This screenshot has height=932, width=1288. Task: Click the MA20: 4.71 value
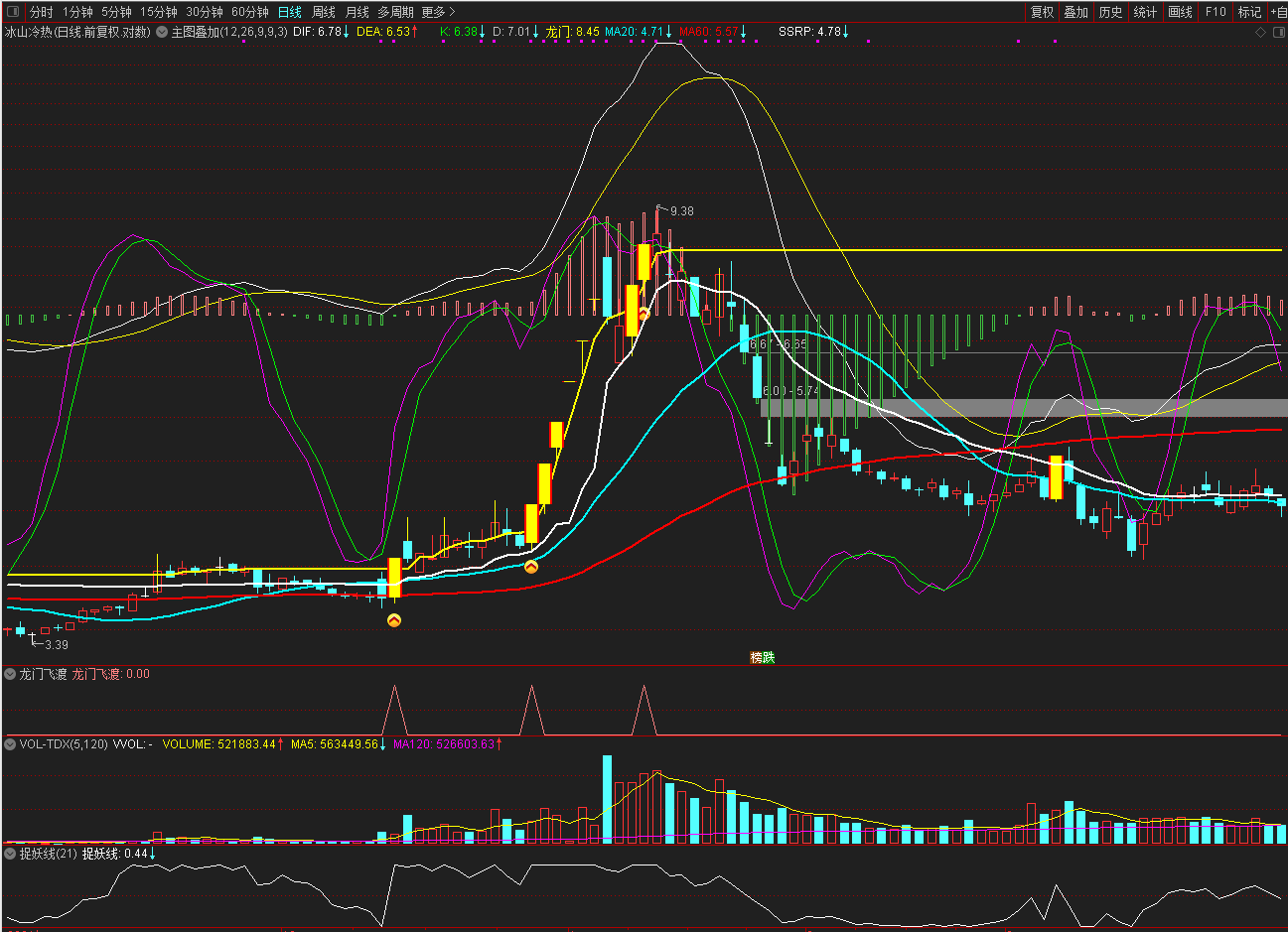635,32
